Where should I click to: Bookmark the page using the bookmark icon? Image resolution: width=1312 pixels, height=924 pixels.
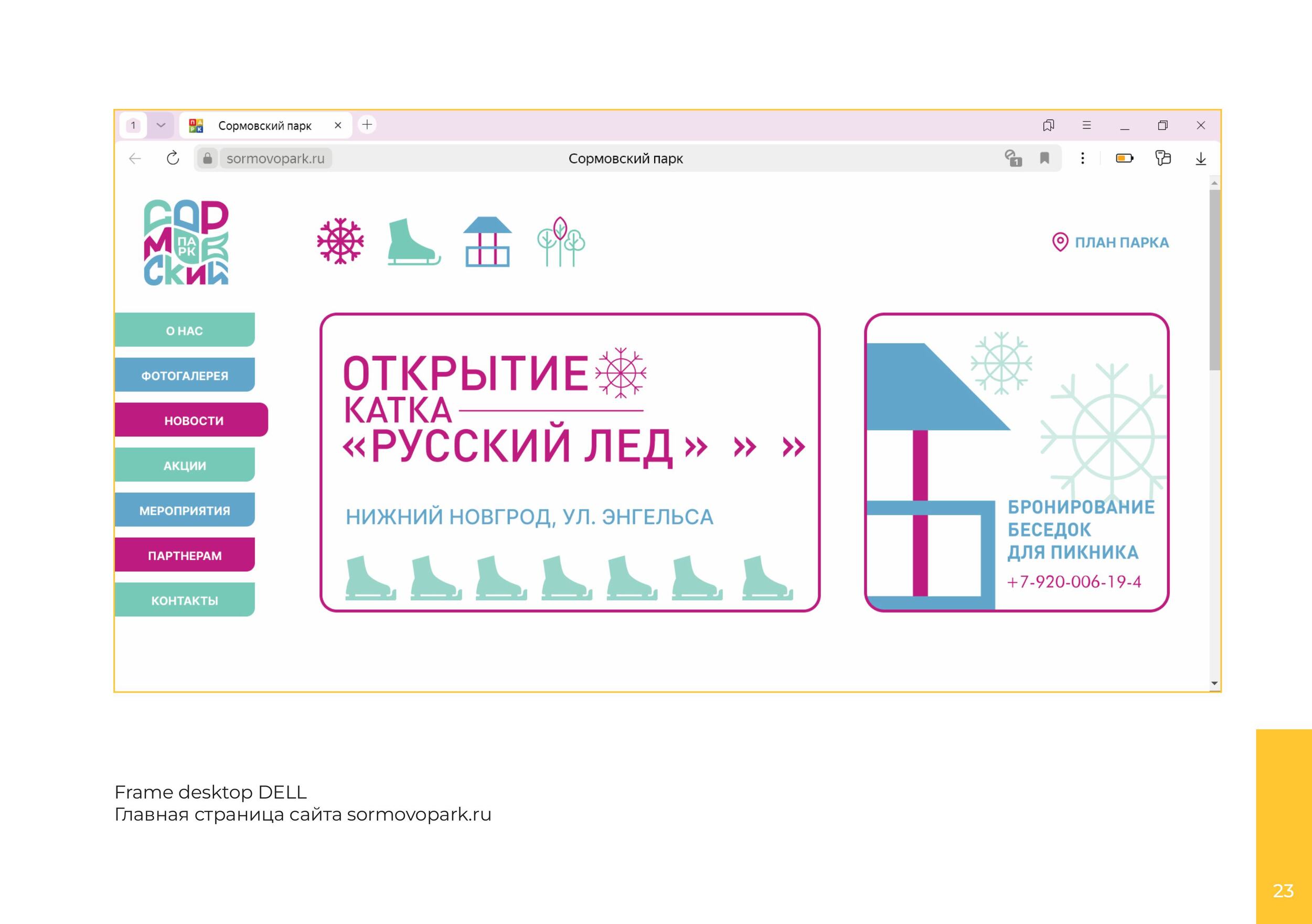(1044, 158)
